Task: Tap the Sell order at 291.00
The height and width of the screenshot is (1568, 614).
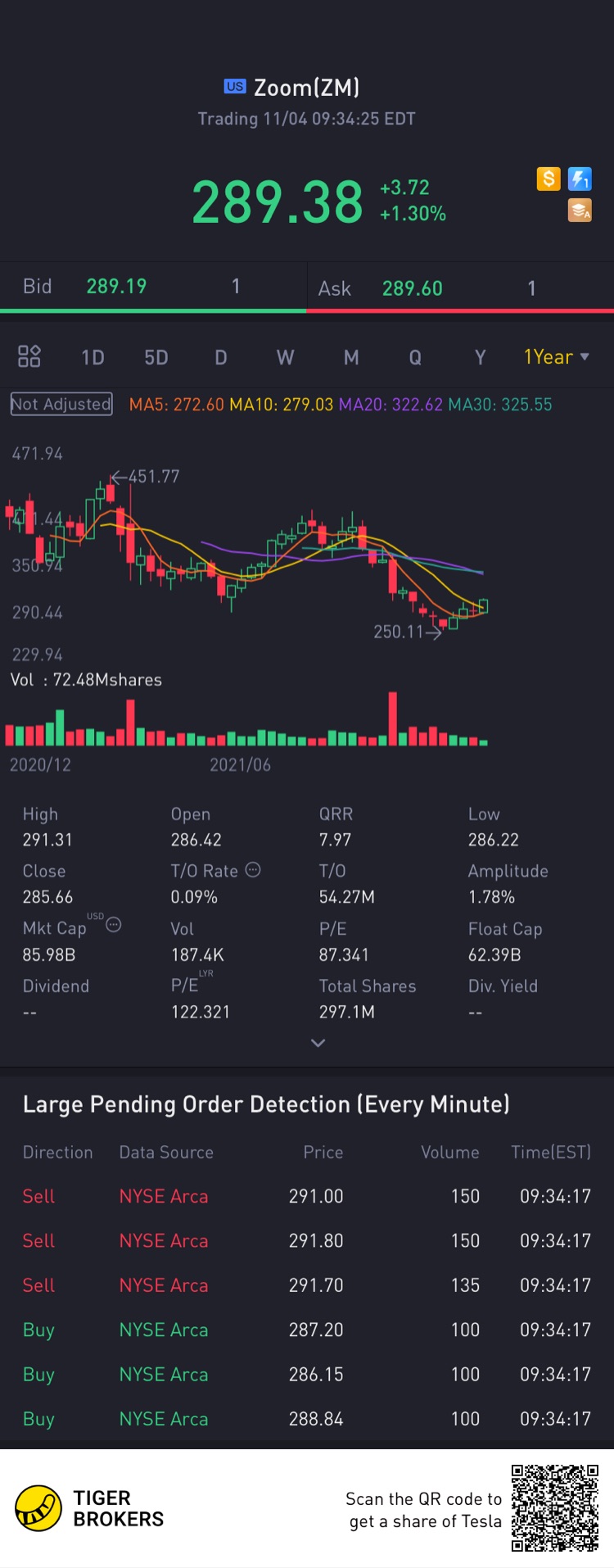Action: 306,1196
